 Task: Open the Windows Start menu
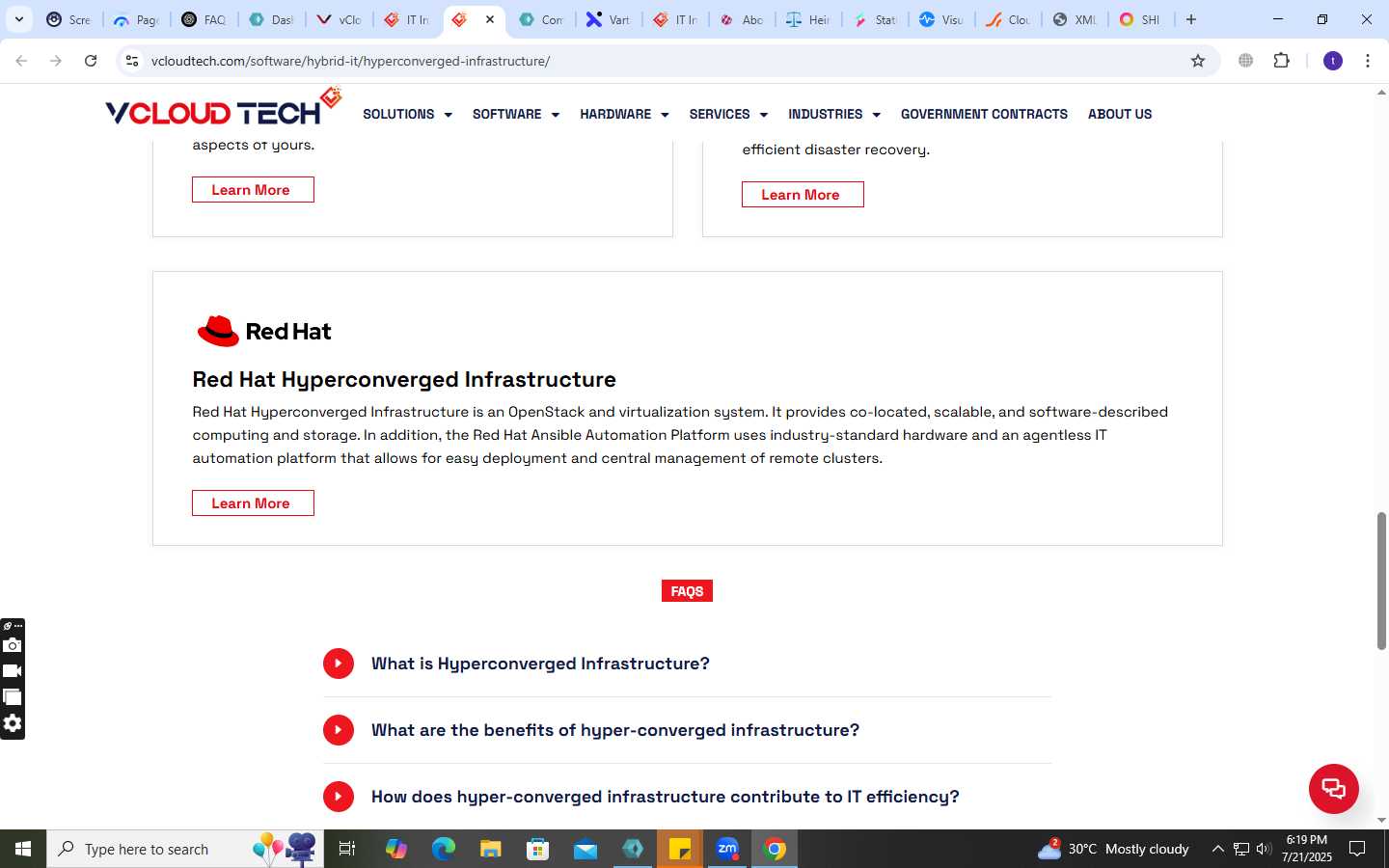[23, 849]
